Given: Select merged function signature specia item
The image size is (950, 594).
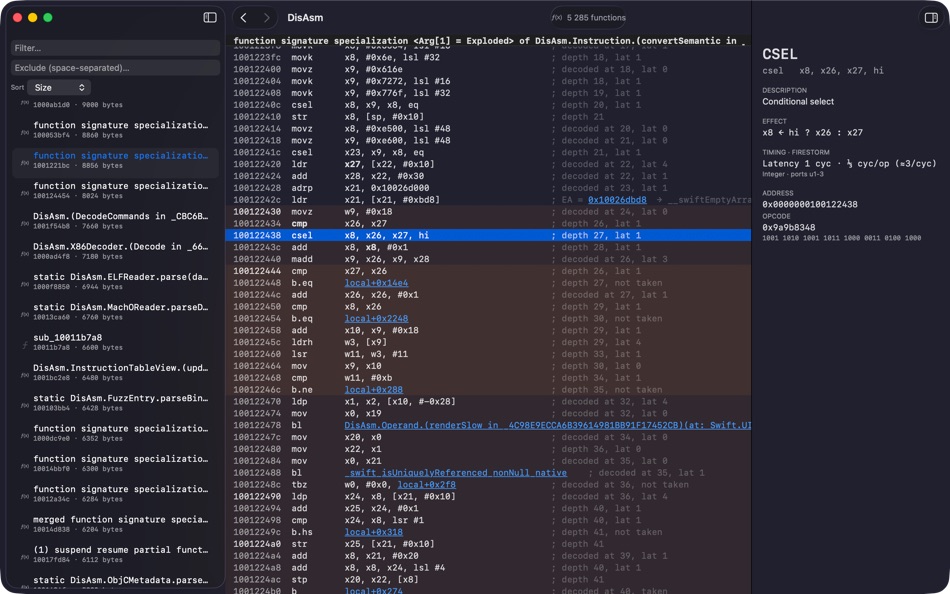Looking at the screenshot, I should click(x=115, y=524).
